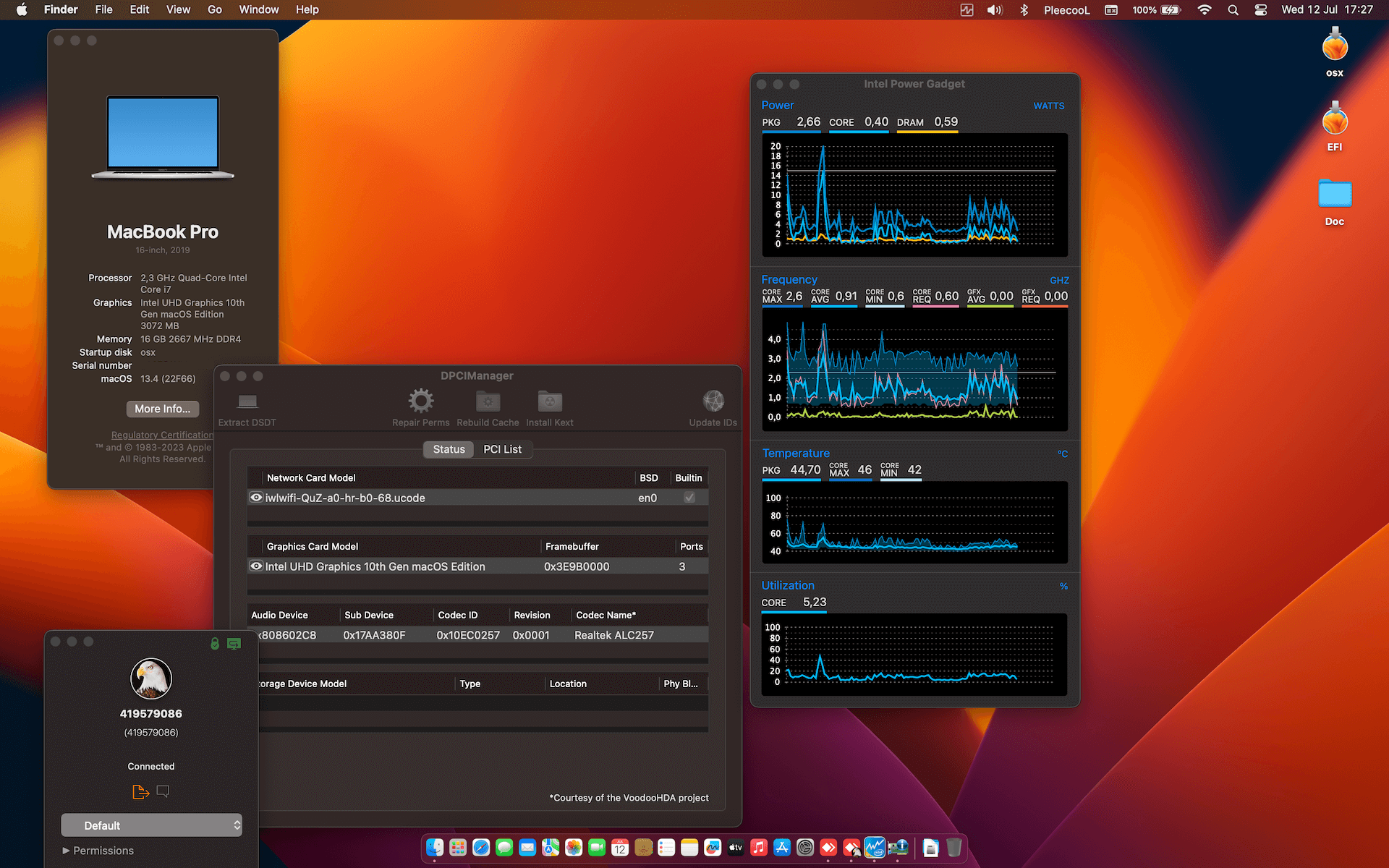The height and width of the screenshot is (868, 1389).
Task: Click the eagle profile avatar in AnyDesk
Action: pos(150,678)
